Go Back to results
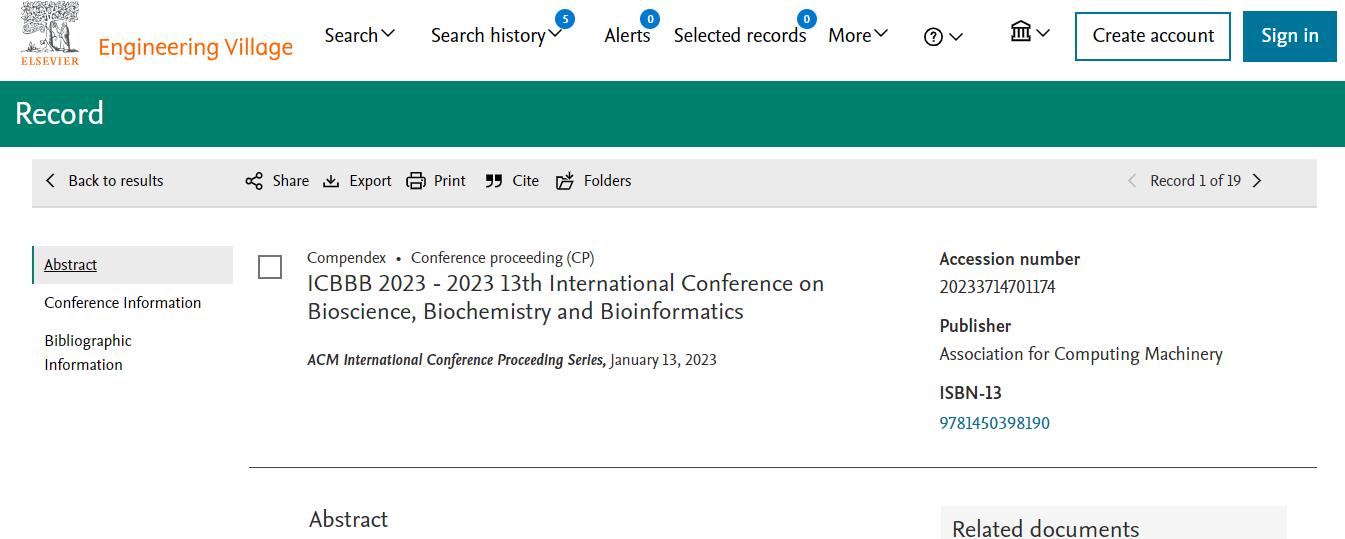The height and width of the screenshot is (539, 1345). (x=104, y=181)
